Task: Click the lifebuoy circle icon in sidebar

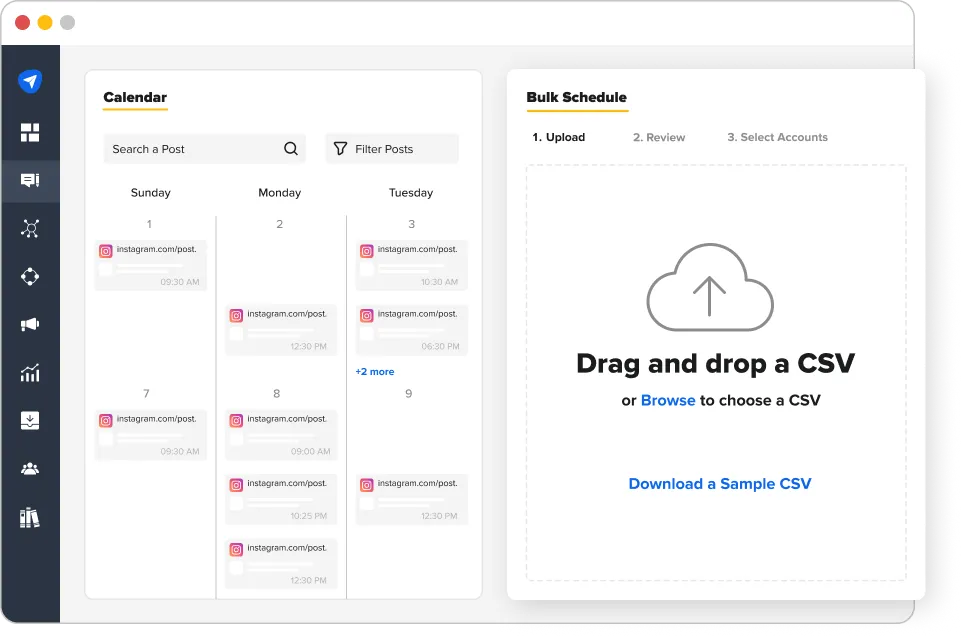Action: pyautogui.click(x=30, y=277)
